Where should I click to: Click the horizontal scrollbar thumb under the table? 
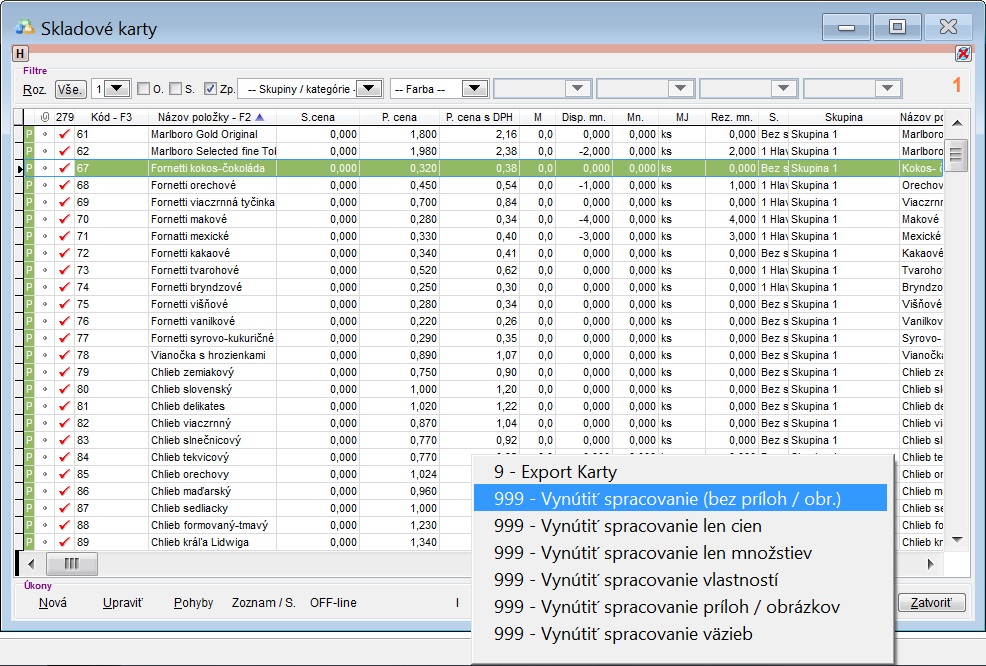pos(71,564)
